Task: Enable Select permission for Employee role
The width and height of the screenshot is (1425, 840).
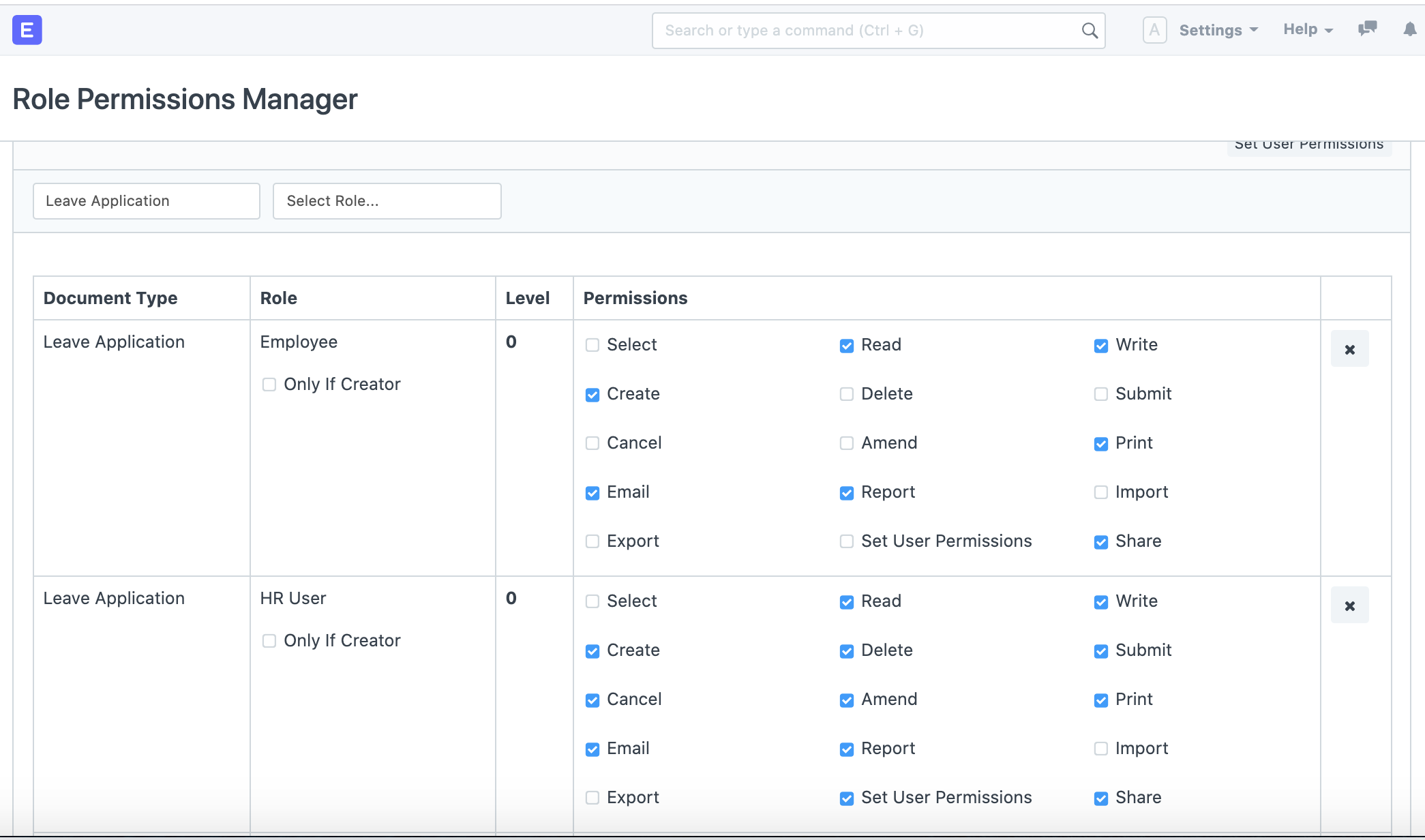Action: [592, 346]
